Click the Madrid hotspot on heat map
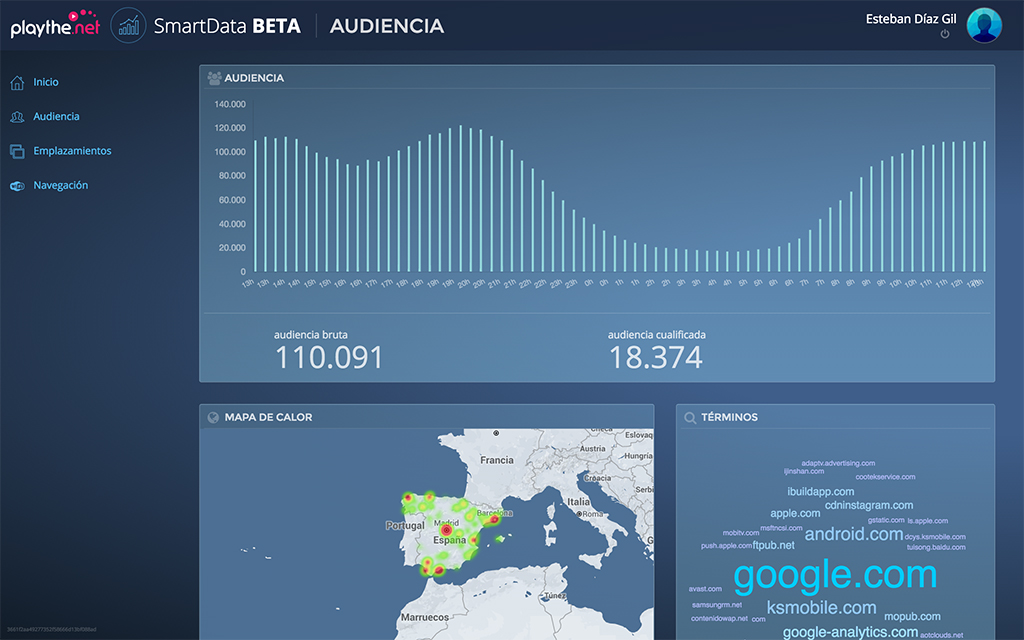The width and height of the screenshot is (1024, 640). pos(447,530)
